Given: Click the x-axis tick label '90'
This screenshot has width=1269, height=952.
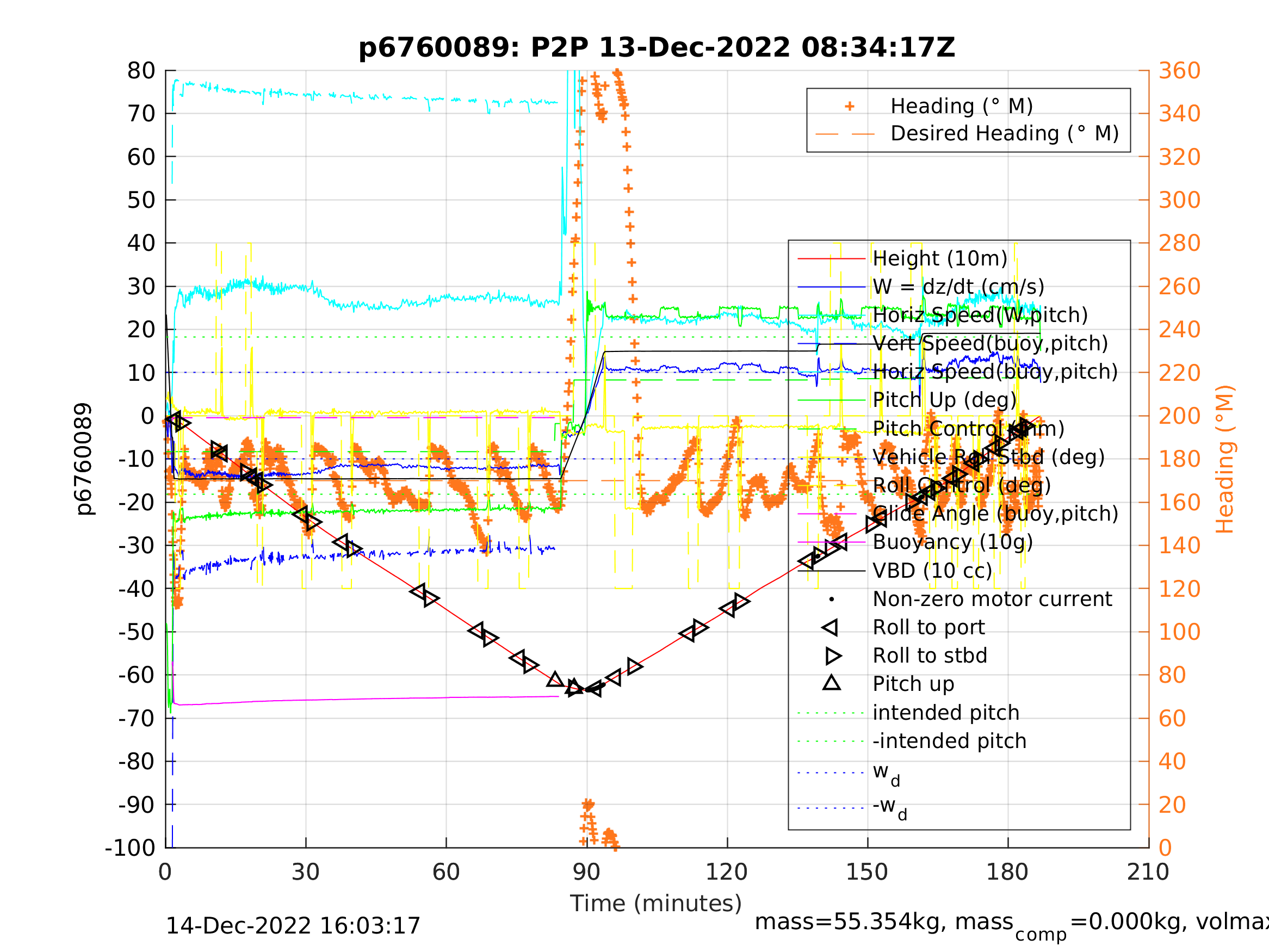Looking at the screenshot, I should 586,872.
